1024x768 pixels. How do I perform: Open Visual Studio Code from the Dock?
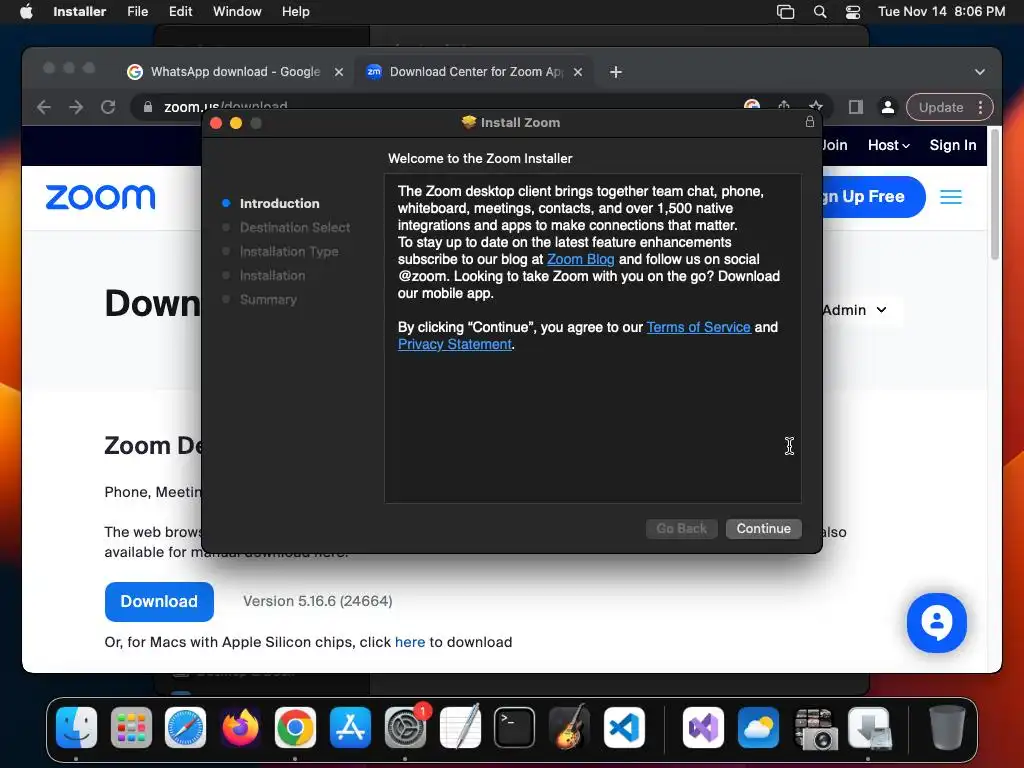click(x=624, y=727)
